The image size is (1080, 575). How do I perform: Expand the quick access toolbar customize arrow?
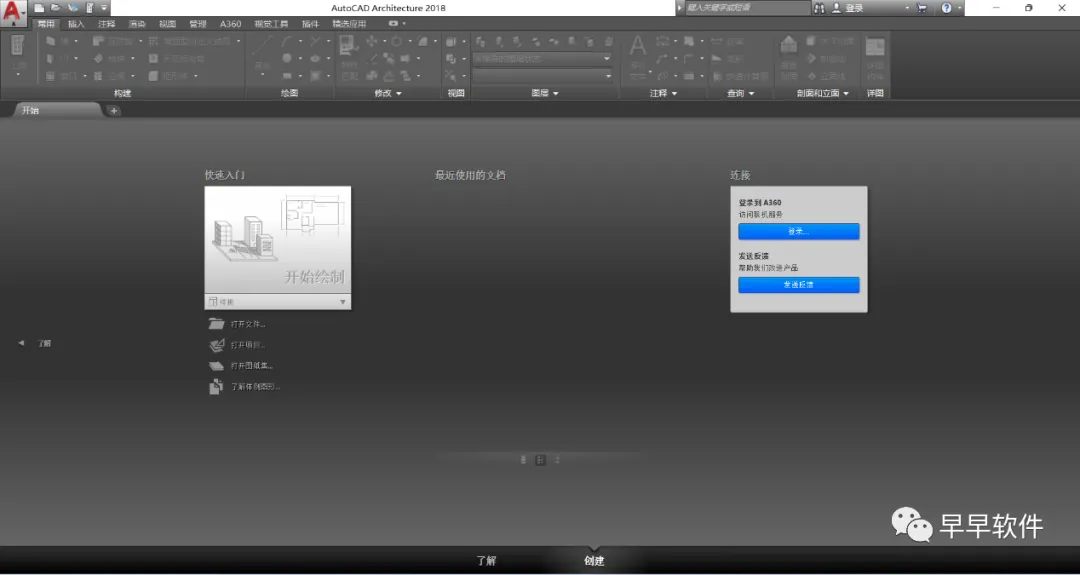click(x=104, y=8)
